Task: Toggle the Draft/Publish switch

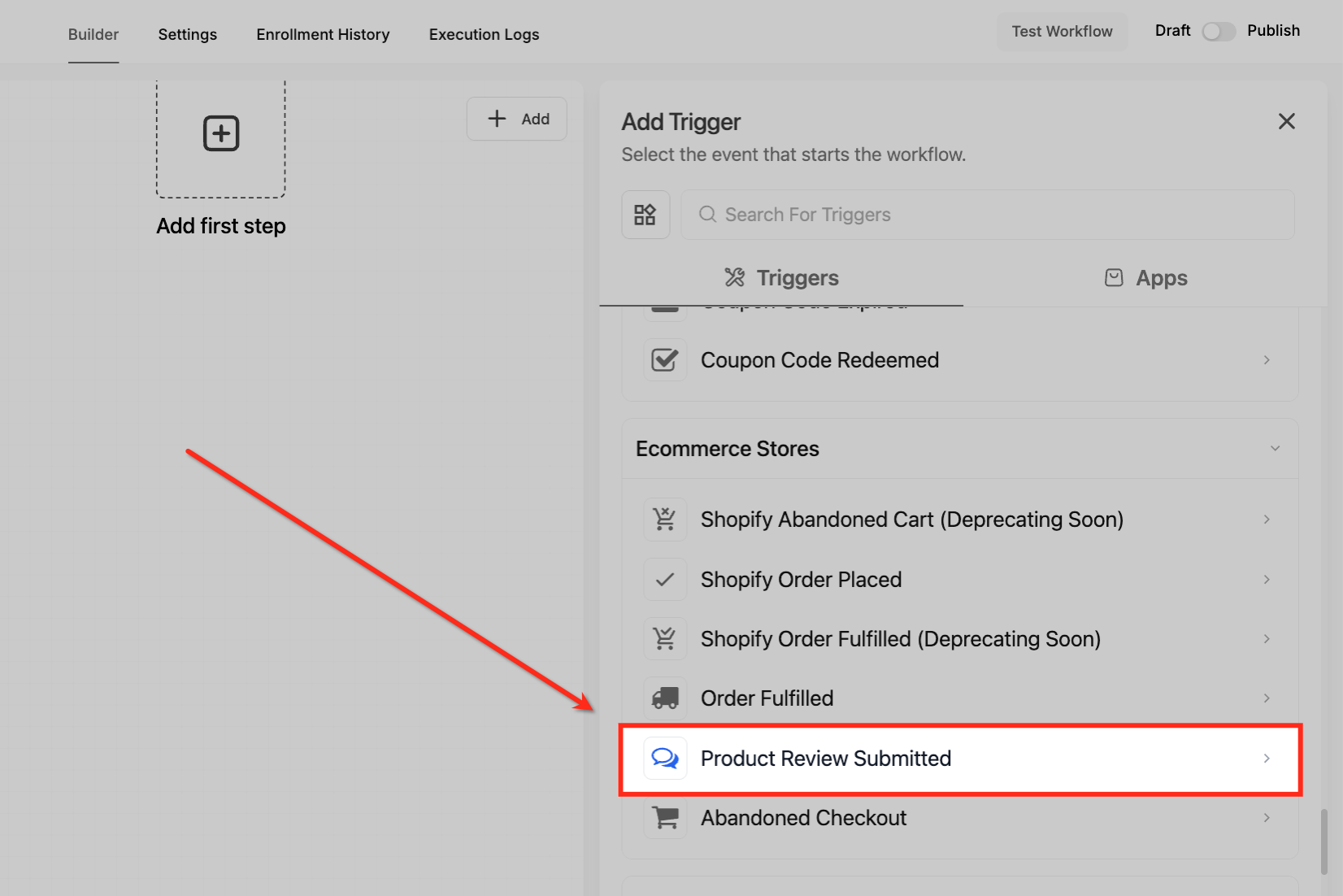Action: coord(1219,31)
